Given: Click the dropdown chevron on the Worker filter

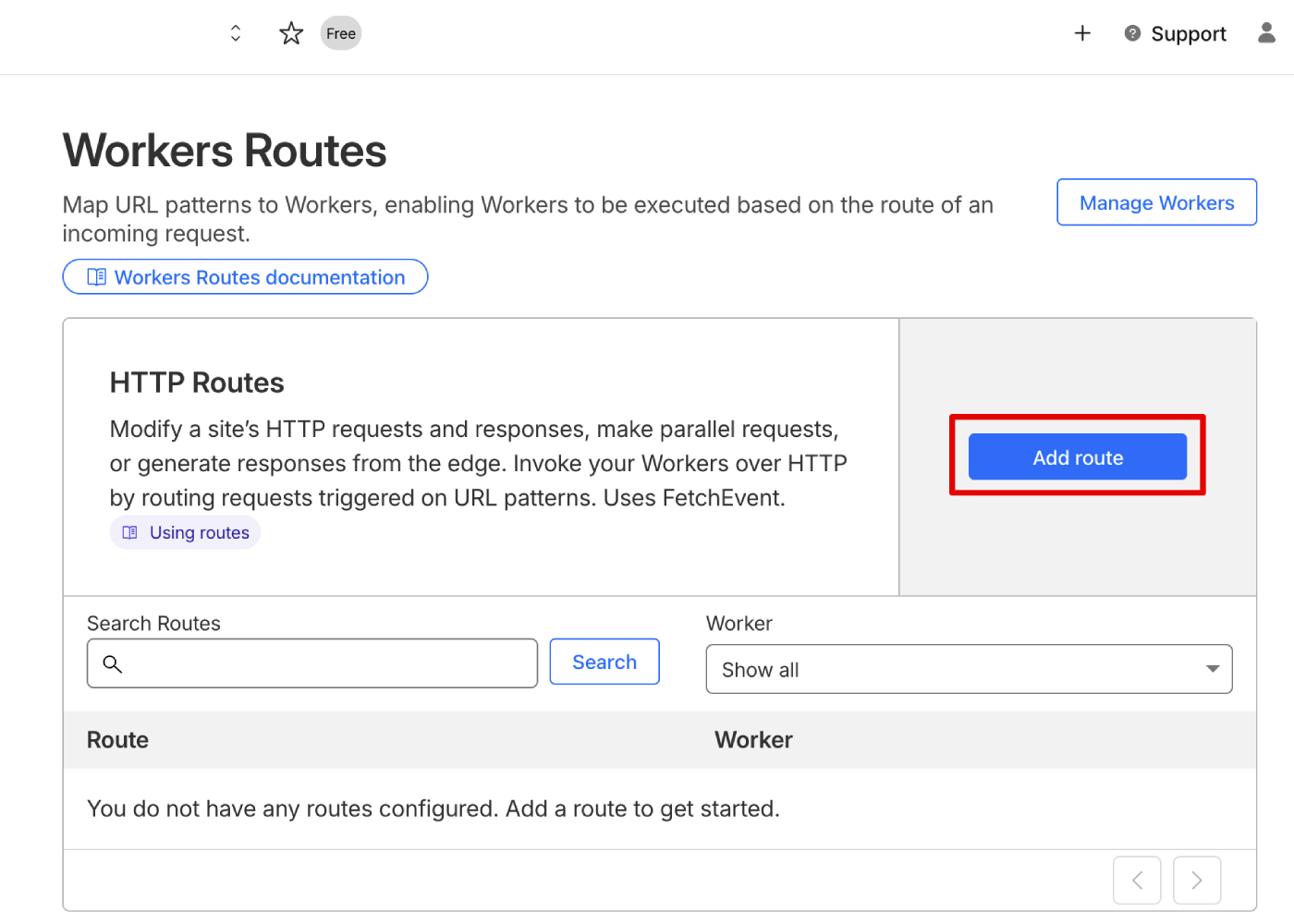Looking at the screenshot, I should (x=1213, y=669).
